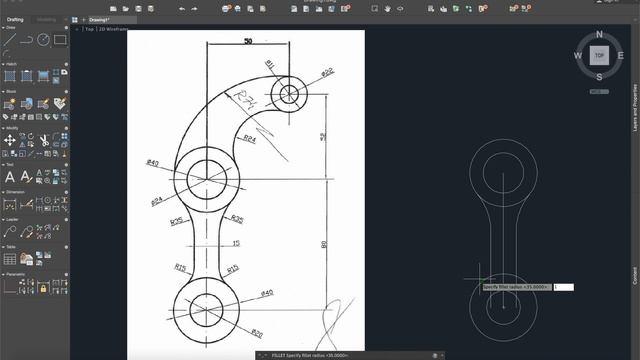Image resolution: width=640 pixels, height=360 pixels.
Task: Toggle the Parametric panel pin dot
Action: coord(66,274)
